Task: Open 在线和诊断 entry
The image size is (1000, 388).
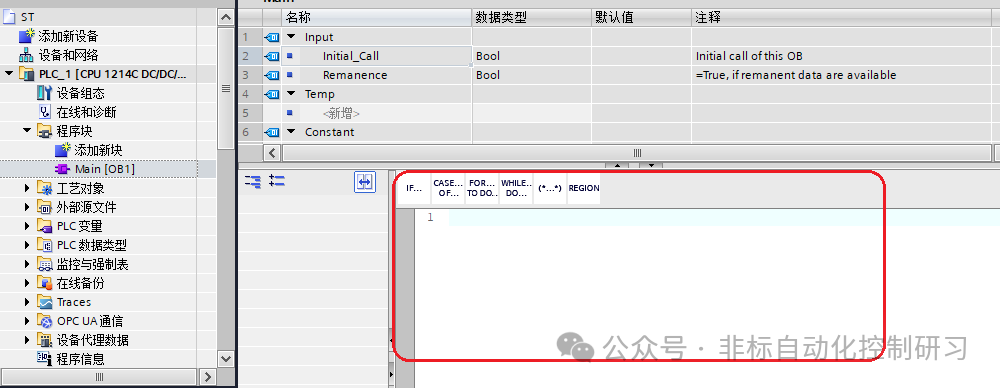Action: [87, 112]
